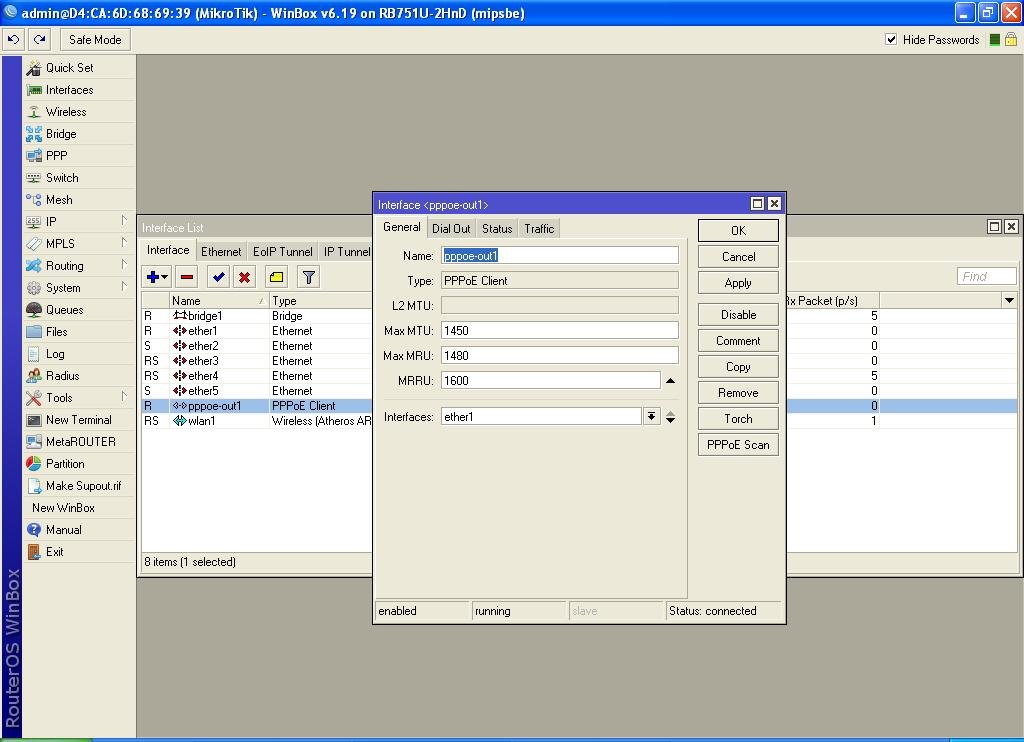Click the Name field containing pppoe-out1

click(x=560, y=255)
